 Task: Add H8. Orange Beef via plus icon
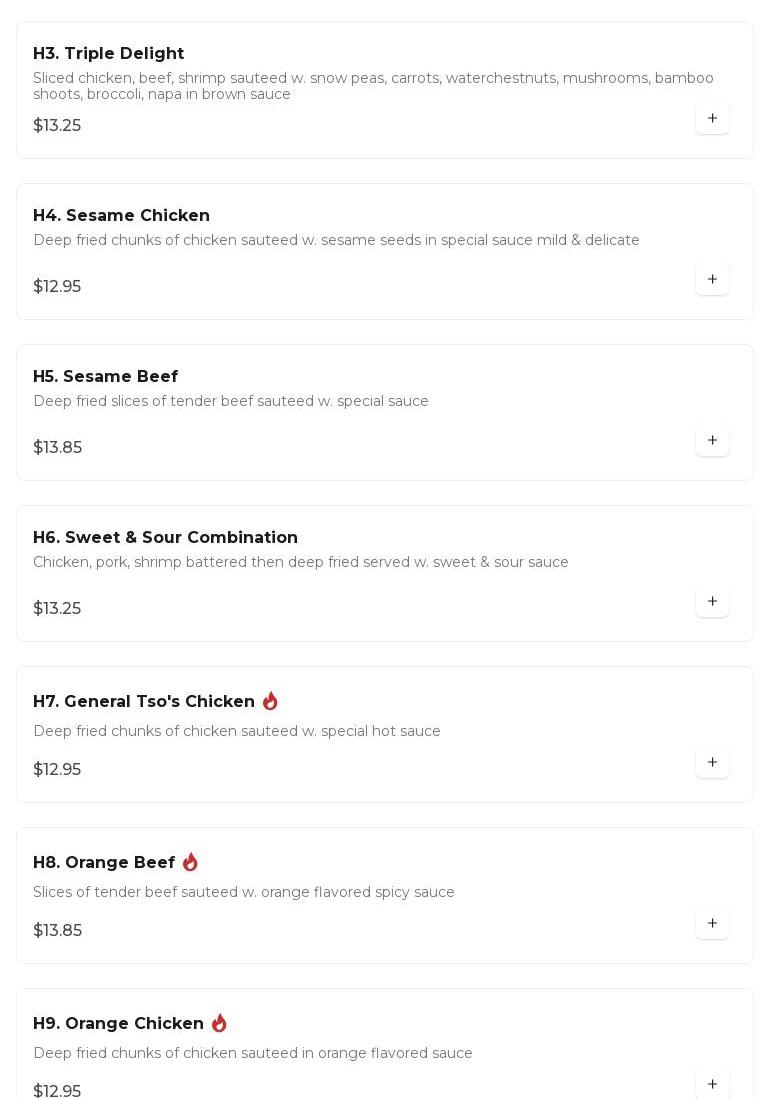712,923
